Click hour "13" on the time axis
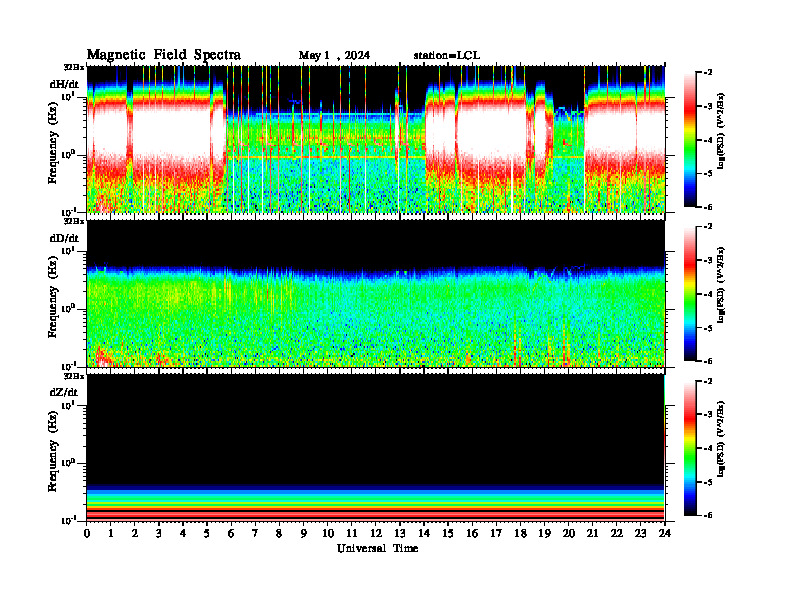792x612 pixels. 400,533
